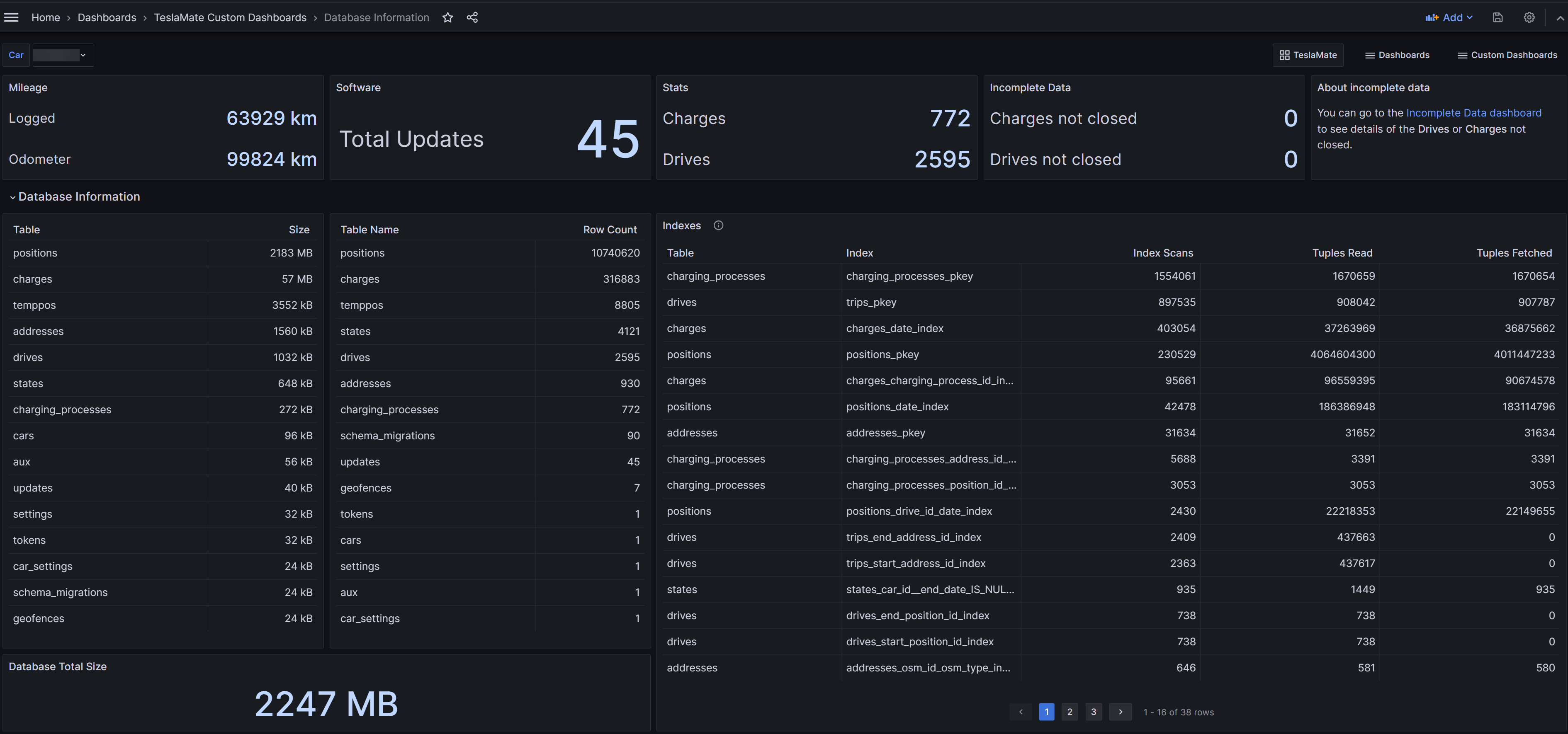Open the Custom Dashboards links menu
The width and height of the screenshot is (1568, 734).
pyautogui.click(x=1507, y=56)
